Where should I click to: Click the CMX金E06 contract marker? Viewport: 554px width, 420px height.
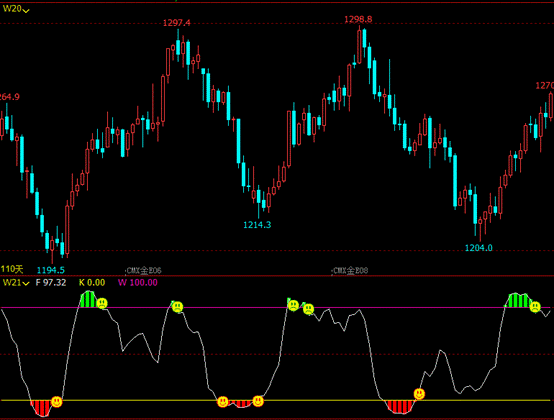[x=144, y=271]
